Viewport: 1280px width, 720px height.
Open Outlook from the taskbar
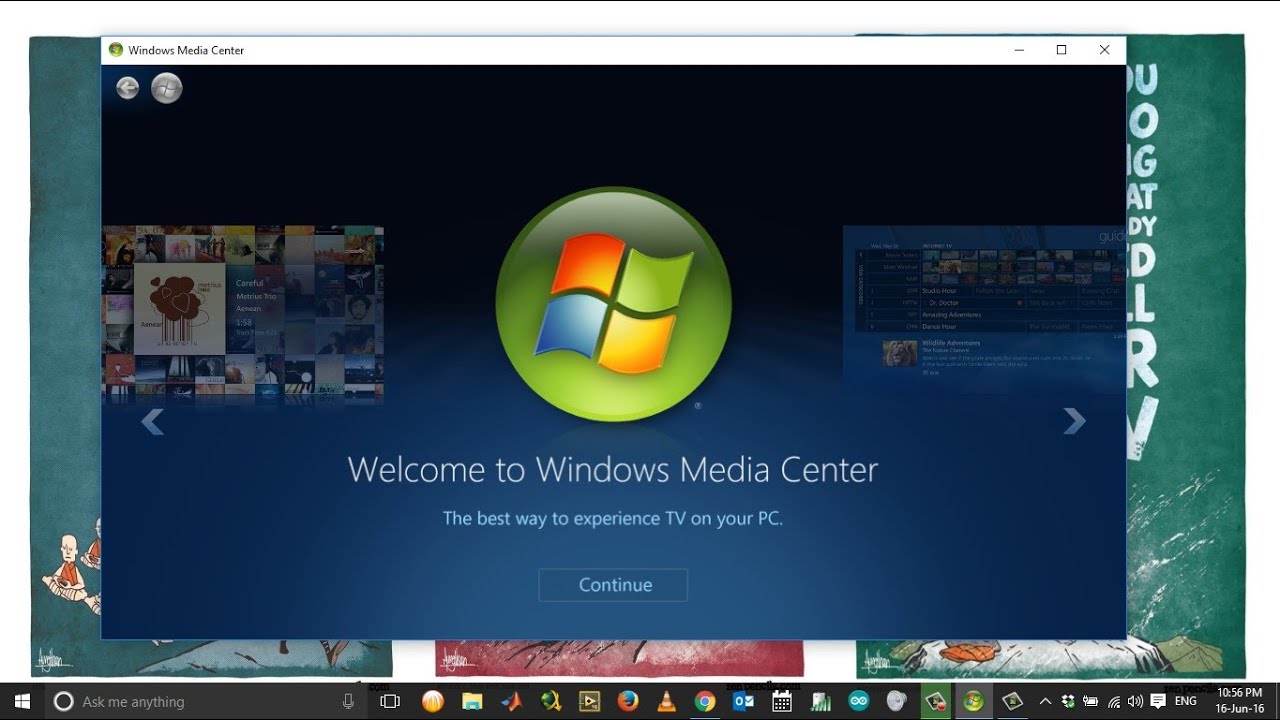pos(743,701)
